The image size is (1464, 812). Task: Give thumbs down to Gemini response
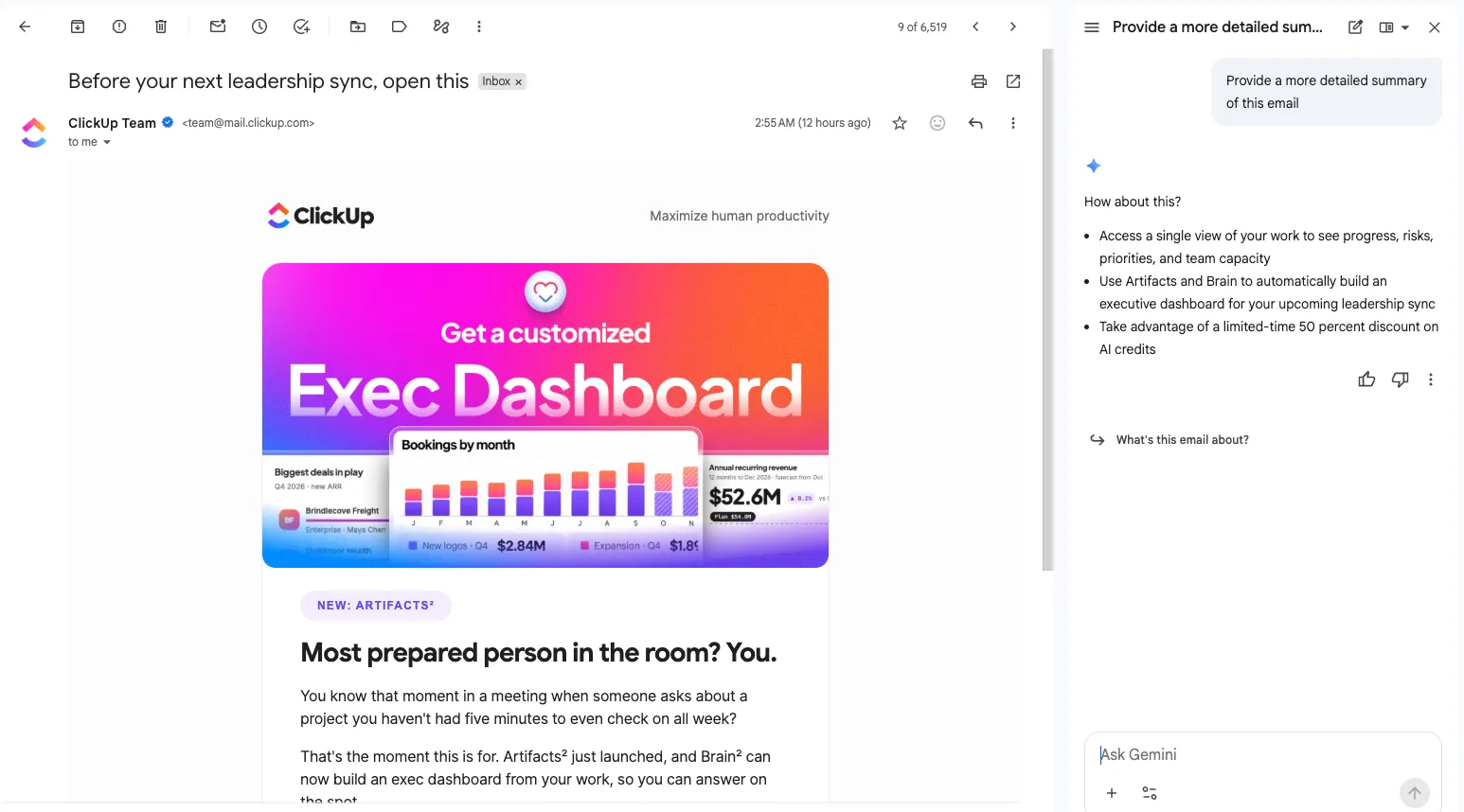click(1401, 380)
